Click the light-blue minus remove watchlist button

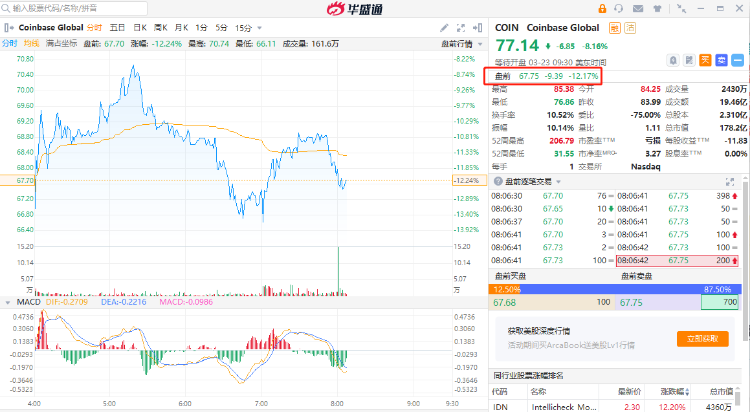pos(738,60)
